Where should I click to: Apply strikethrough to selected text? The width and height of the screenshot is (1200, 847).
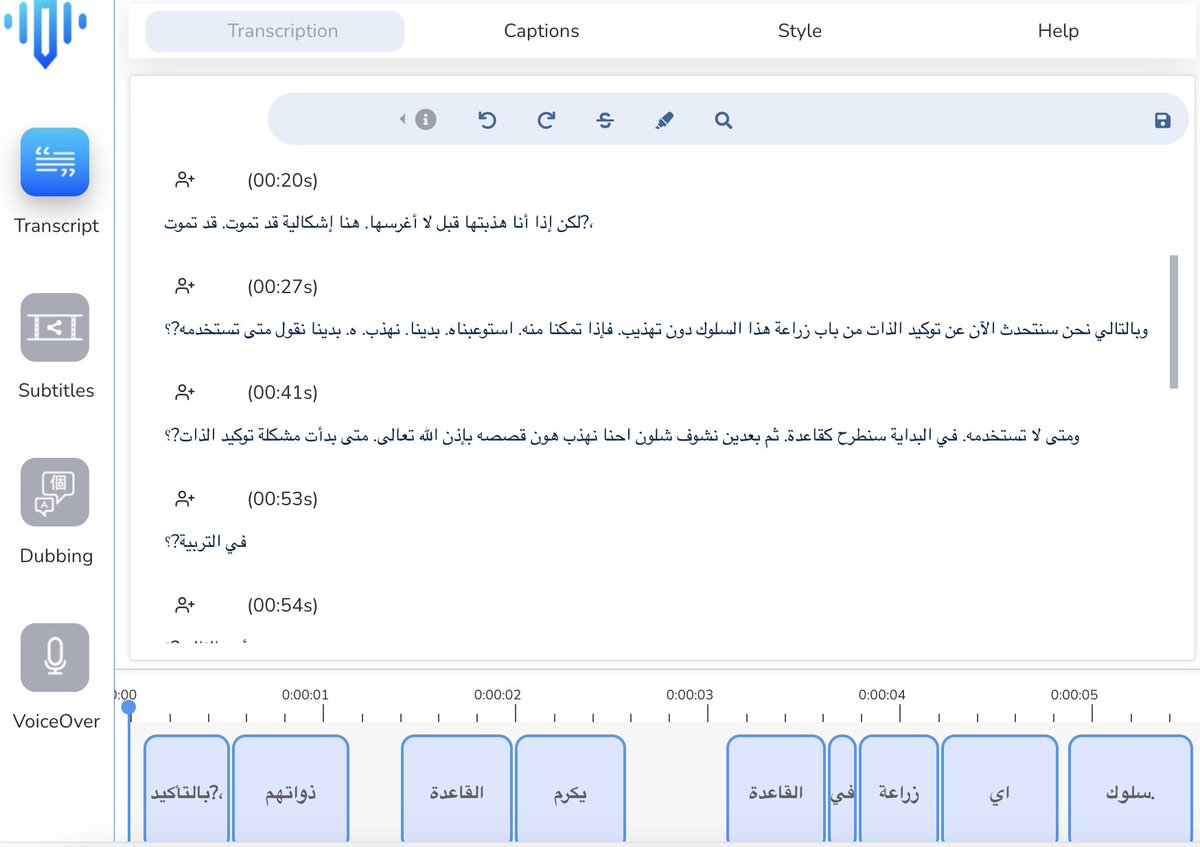[605, 120]
